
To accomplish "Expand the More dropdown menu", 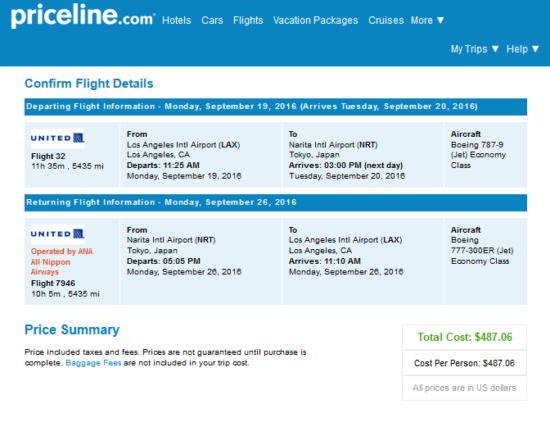I will point(428,20).
